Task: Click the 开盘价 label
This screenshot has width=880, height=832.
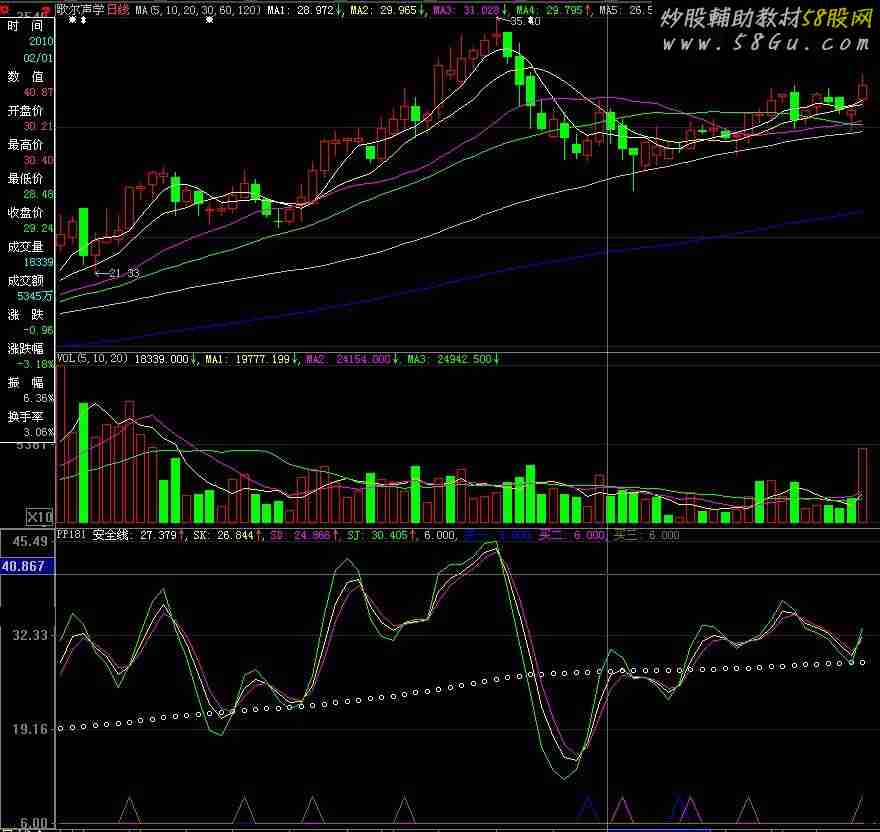Action: (25, 111)
